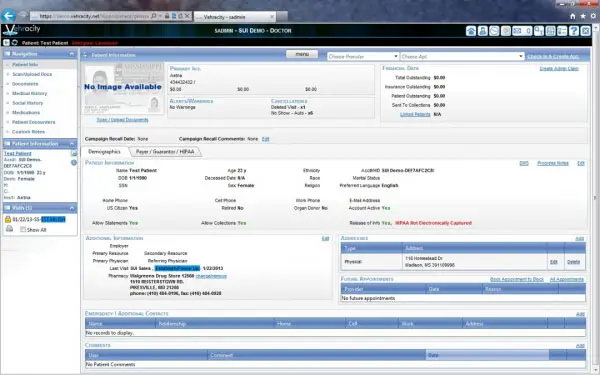Viewport: 600px width, 375px height.
Task: Click Edit link in Additional Information section
Action: 325,238
